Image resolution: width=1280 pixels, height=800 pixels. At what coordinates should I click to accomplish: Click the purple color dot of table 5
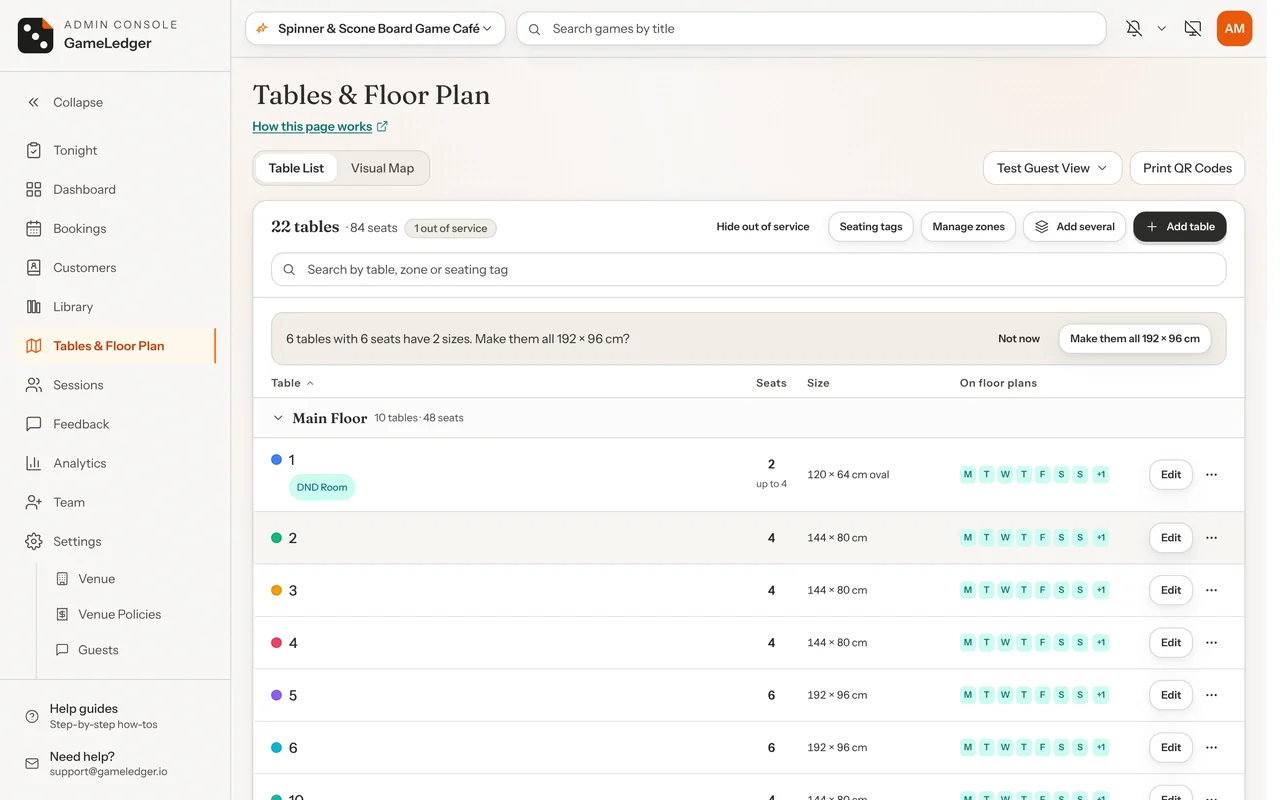tap(277, 695)
